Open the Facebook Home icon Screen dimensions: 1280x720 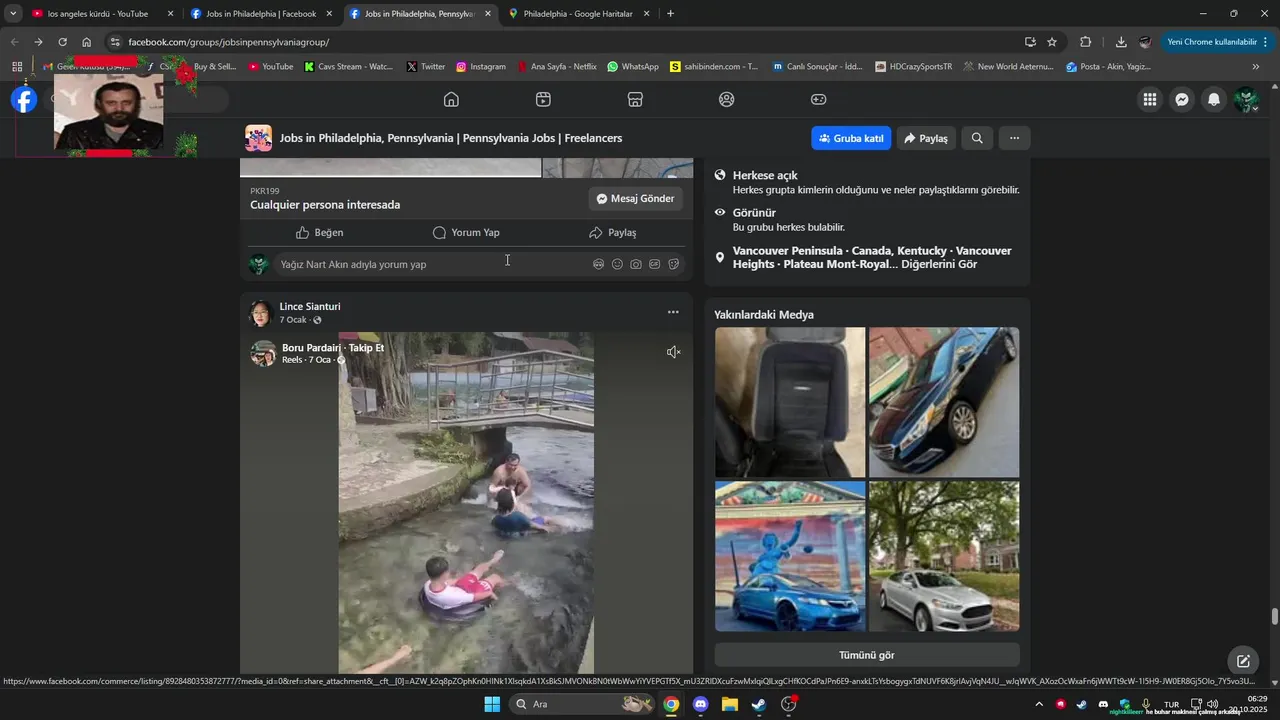pyautogui.click(x=451, y=99)
